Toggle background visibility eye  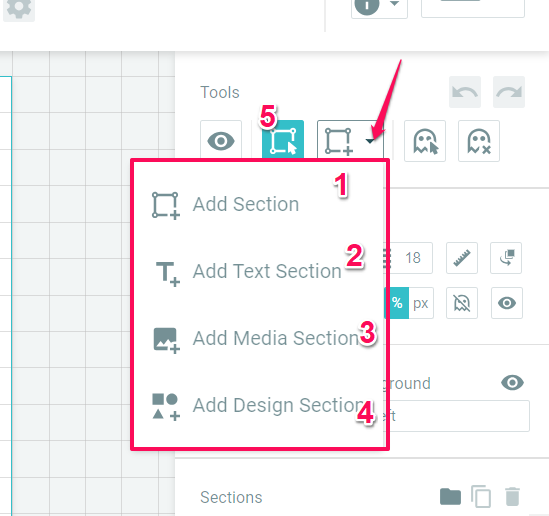click(512, 383)
